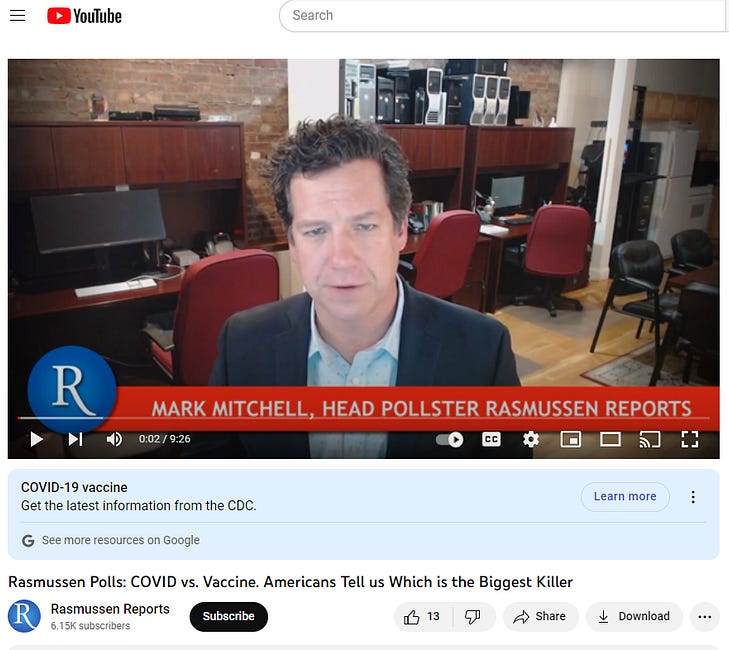Screen dimensions: 729x650
Task: Share the video
Action: pyautogui.click(x=540, y=617)
